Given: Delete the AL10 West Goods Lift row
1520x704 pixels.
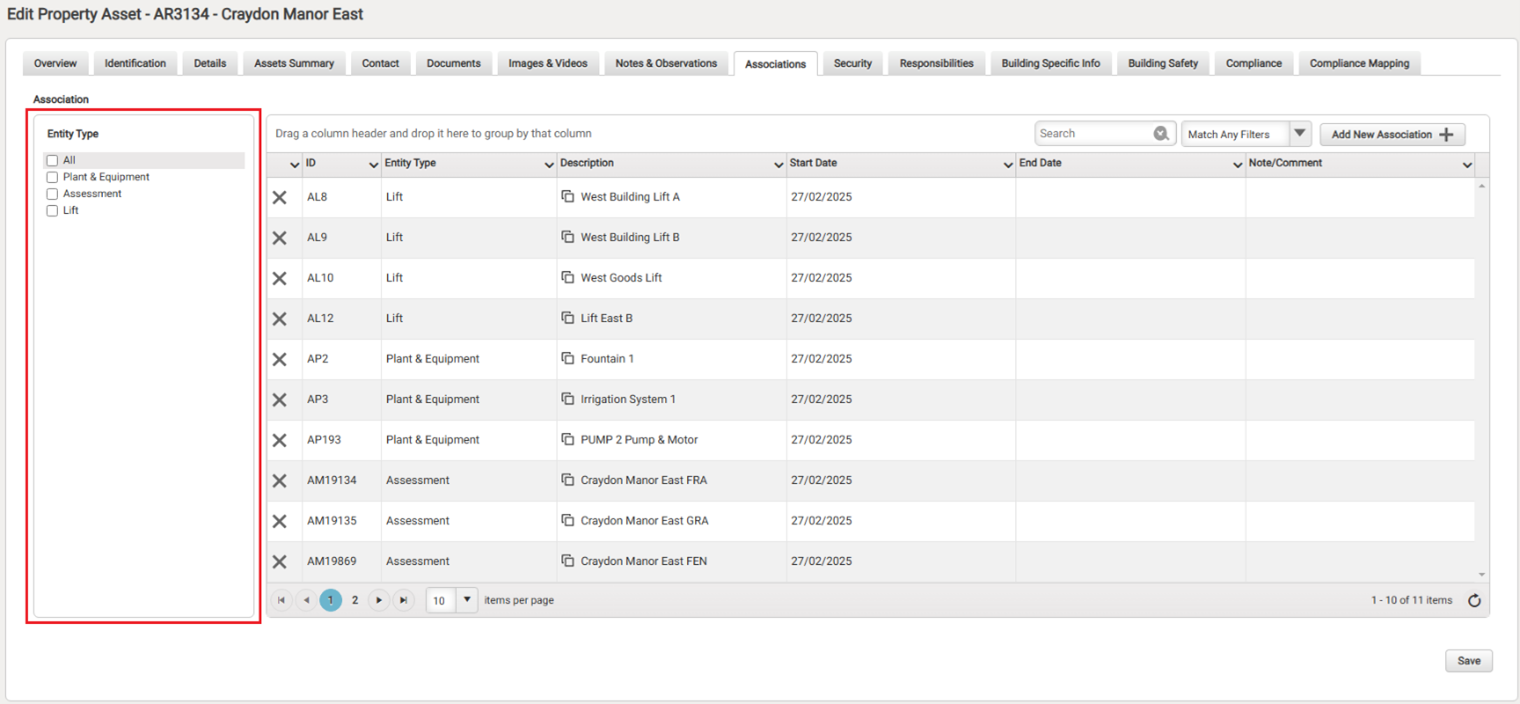Looking at the screenshot, I should click(280, 278).
